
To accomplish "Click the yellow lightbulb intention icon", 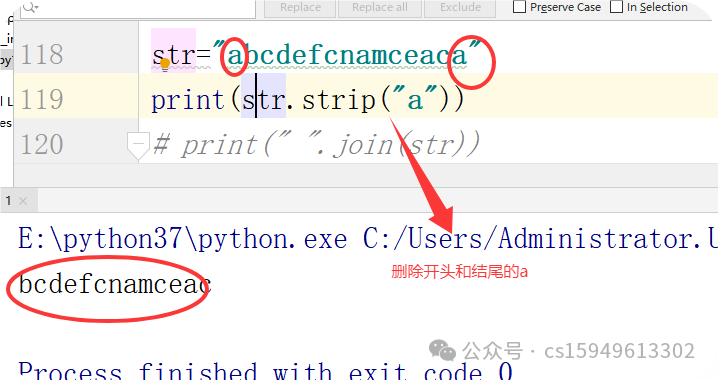I will pyautogui.click(x=165, y=65).
